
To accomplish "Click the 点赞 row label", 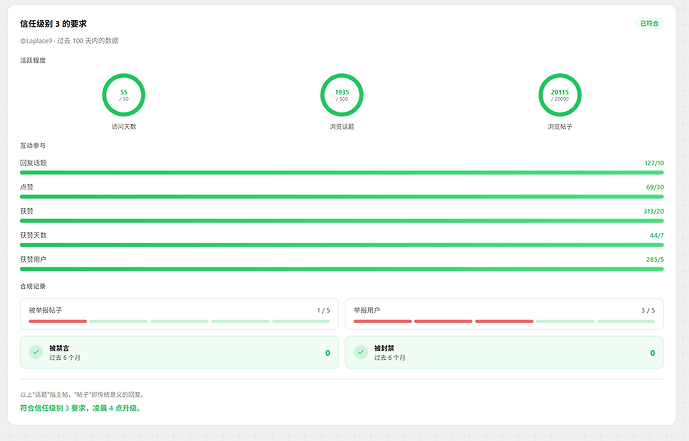I will (x=27, y=187).
